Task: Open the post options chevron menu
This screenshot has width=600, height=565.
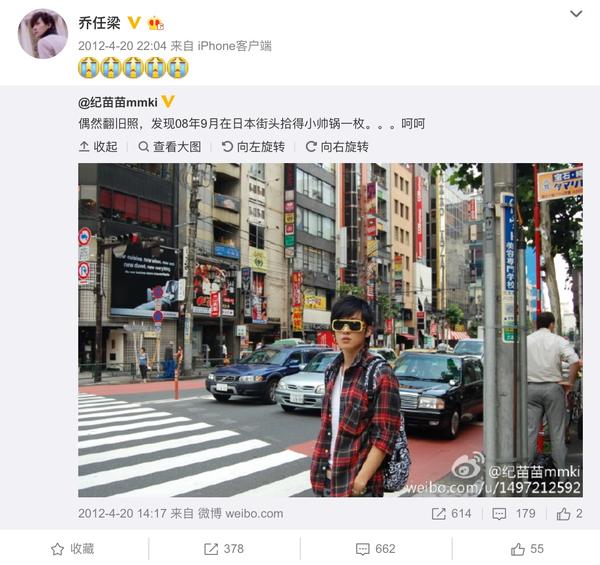Action: pyautogui.click(x=576, y=14)
